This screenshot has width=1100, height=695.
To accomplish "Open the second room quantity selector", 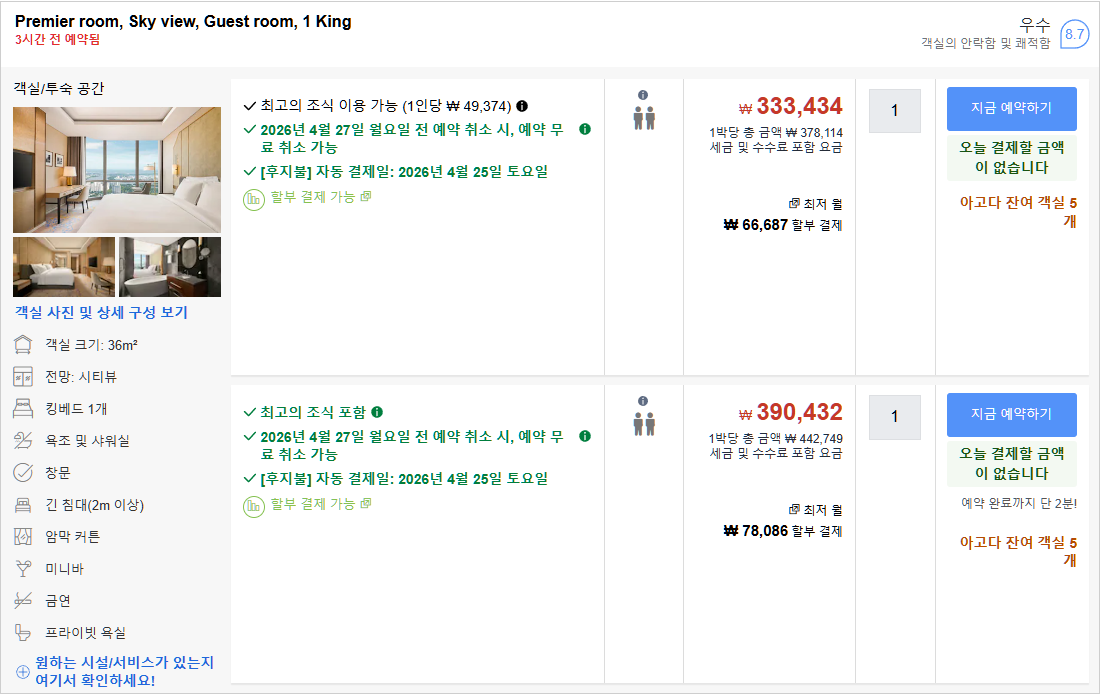I will 894,417.
